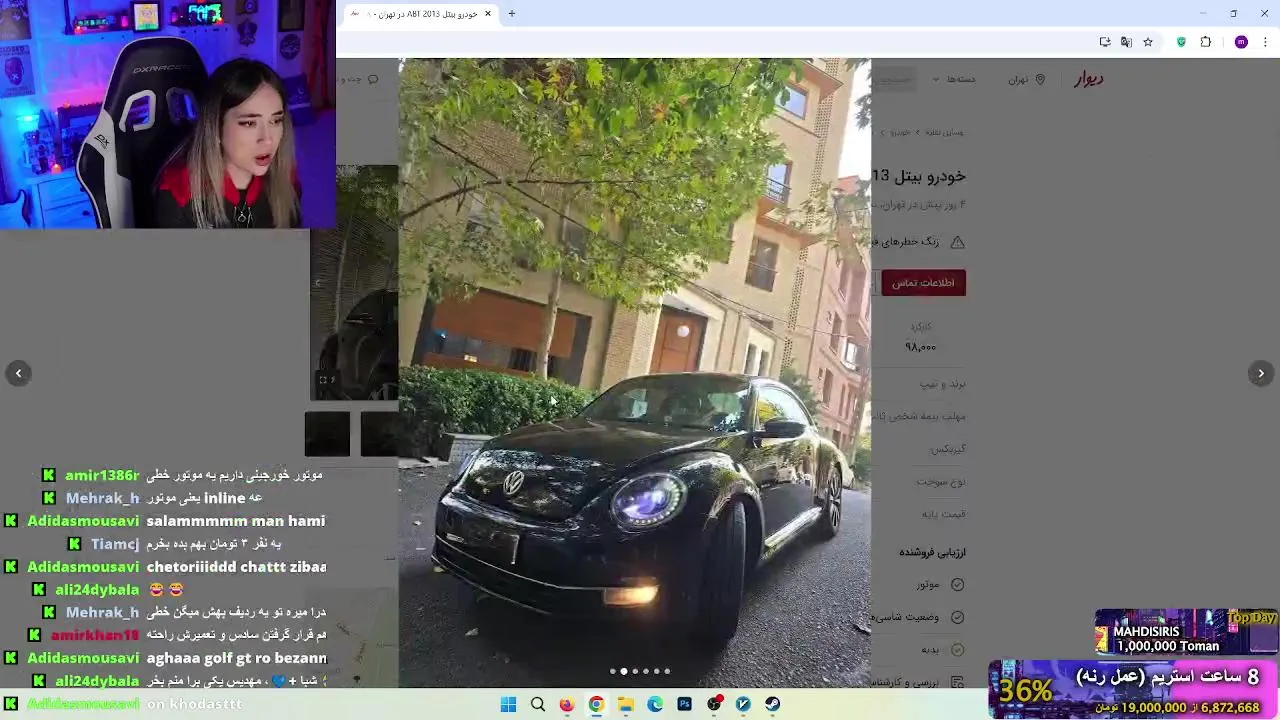Click chat username amir1386r
Image resolution: width=1280 pixels, height=720 pixels.
102,475
